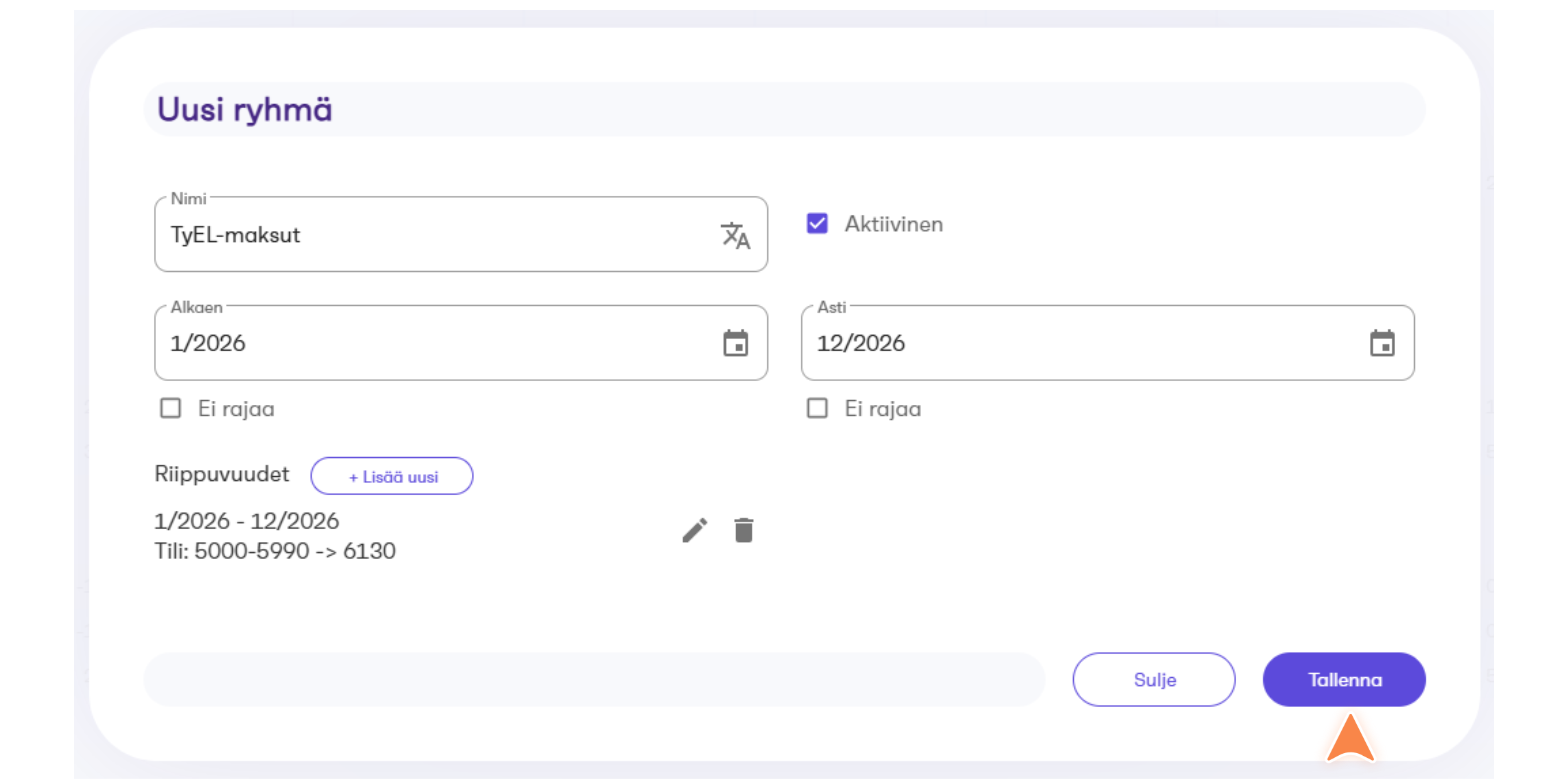This screenshot has width=1568, height=784.
Task: Tick Ei rajaa under Alkaen
Action: [170, 408]
